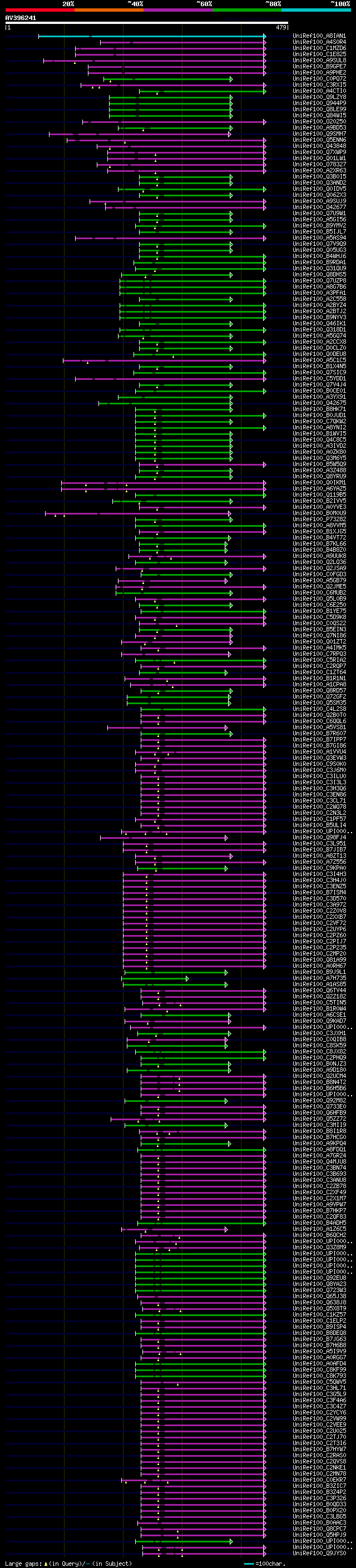Select hit UniRef100_Q8CPC7 label
356x1568 pixels.
(319, 1529)
